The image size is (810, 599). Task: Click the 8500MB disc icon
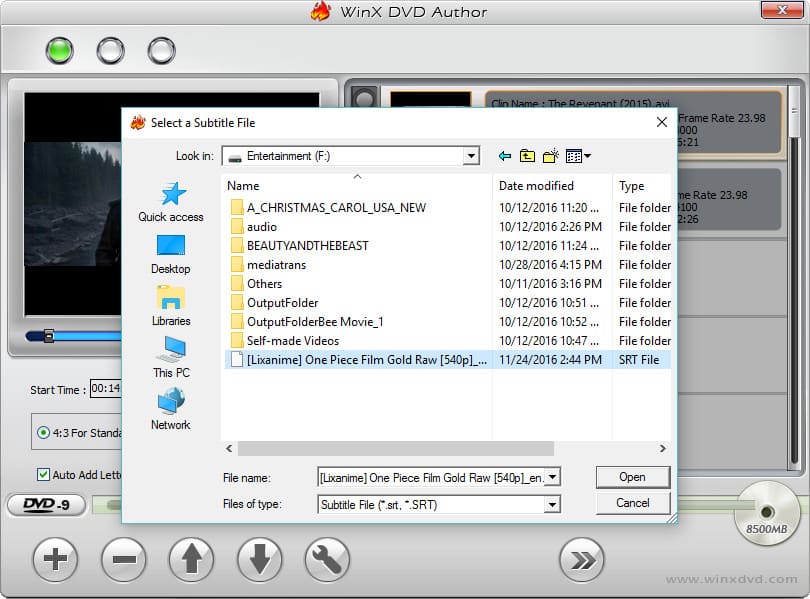[767, 512]
